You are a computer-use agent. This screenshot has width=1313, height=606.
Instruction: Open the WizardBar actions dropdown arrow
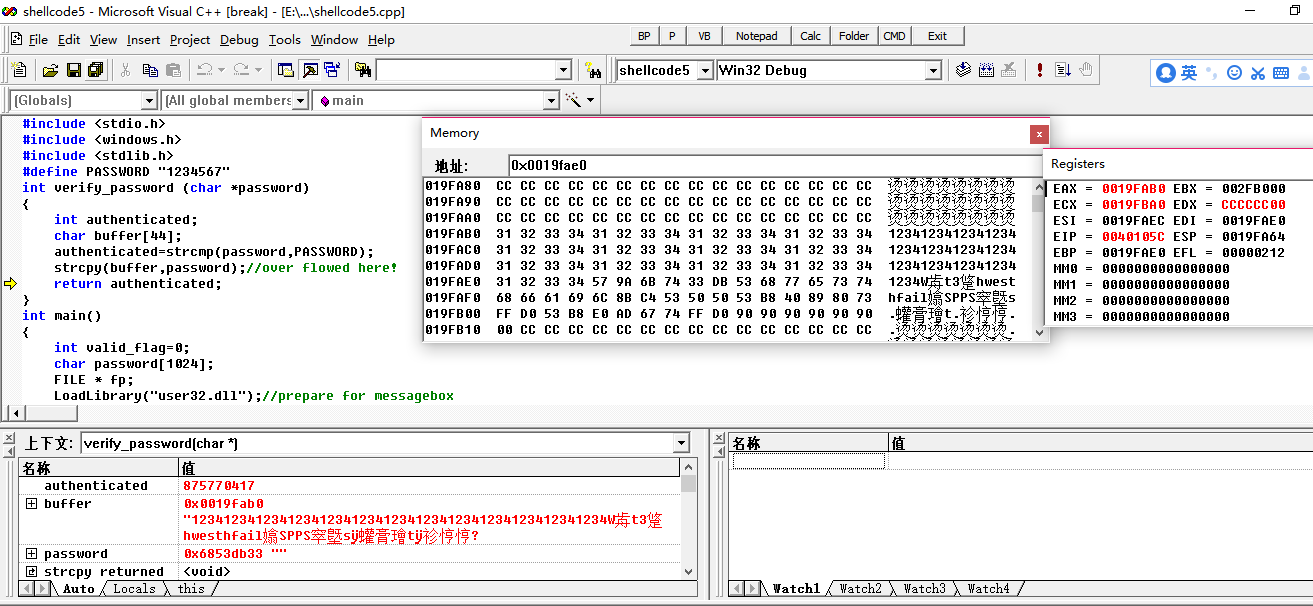[591, 100]
